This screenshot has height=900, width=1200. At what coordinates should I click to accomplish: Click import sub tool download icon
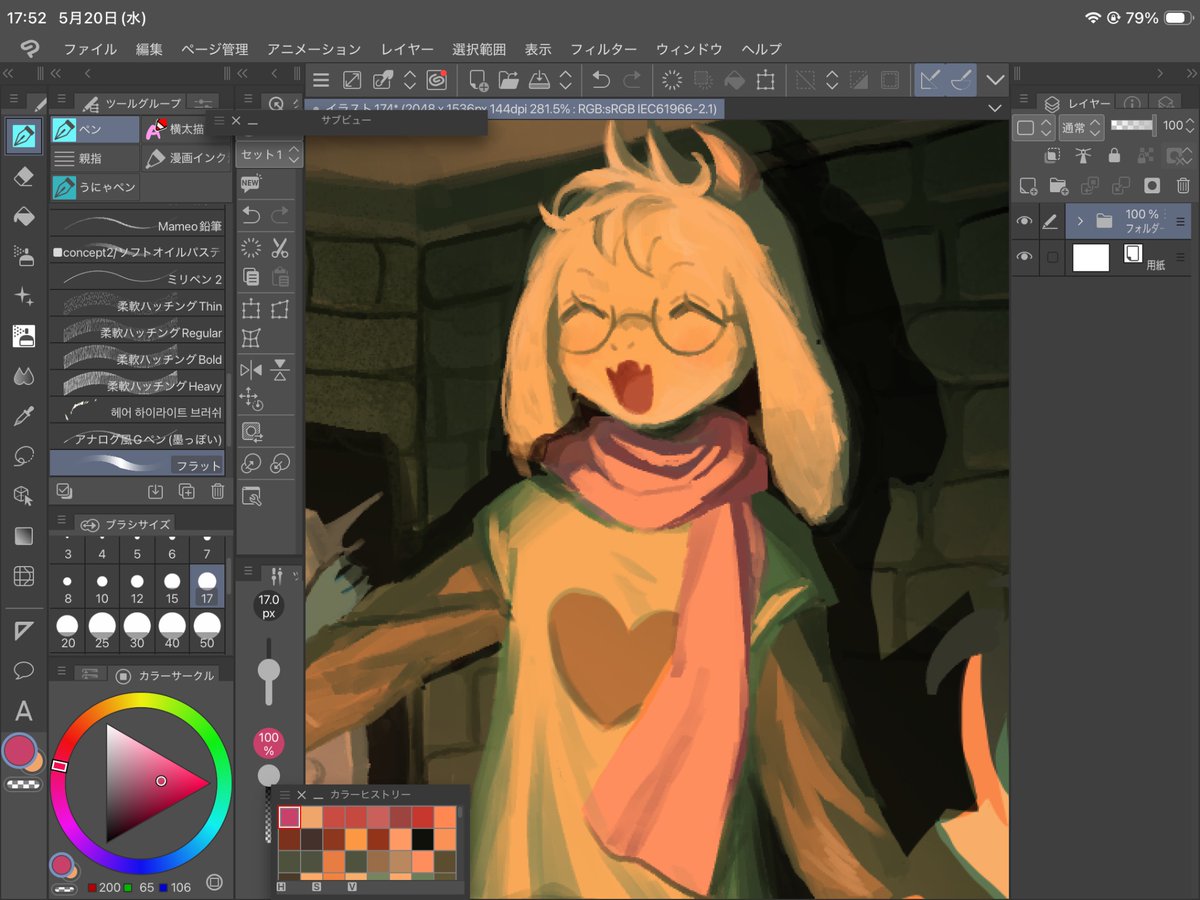tap(155, 491)
